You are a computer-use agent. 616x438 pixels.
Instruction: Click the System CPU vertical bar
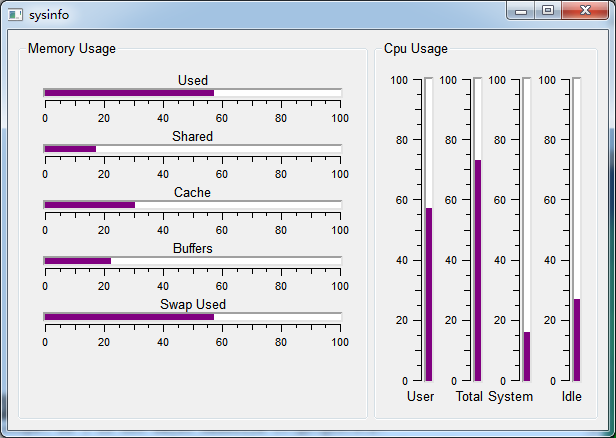pos(526,229)
